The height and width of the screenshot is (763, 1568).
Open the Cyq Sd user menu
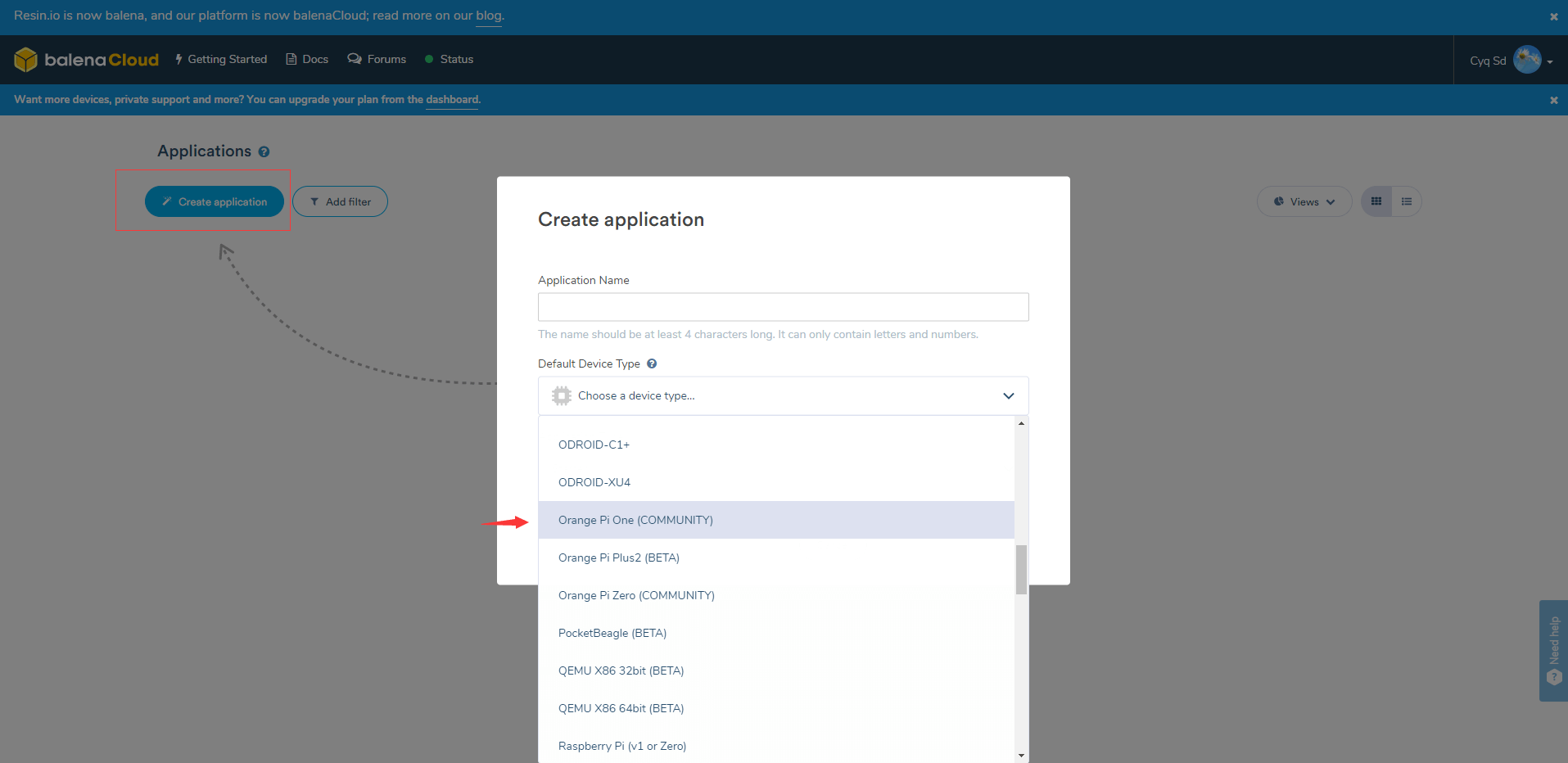(1511, 61)
